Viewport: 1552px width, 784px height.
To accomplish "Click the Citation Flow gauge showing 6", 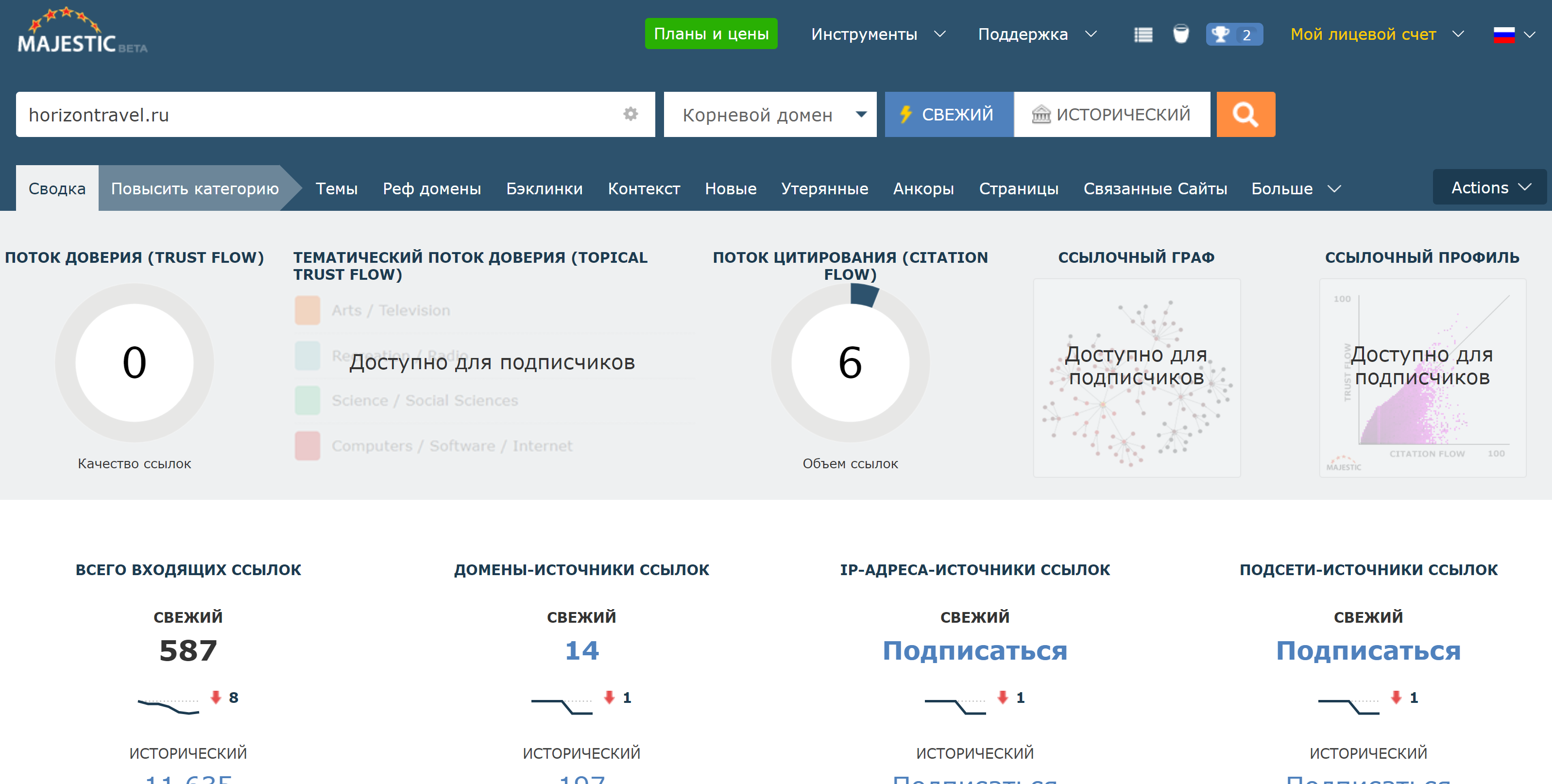I will click(x=850, y=362).
